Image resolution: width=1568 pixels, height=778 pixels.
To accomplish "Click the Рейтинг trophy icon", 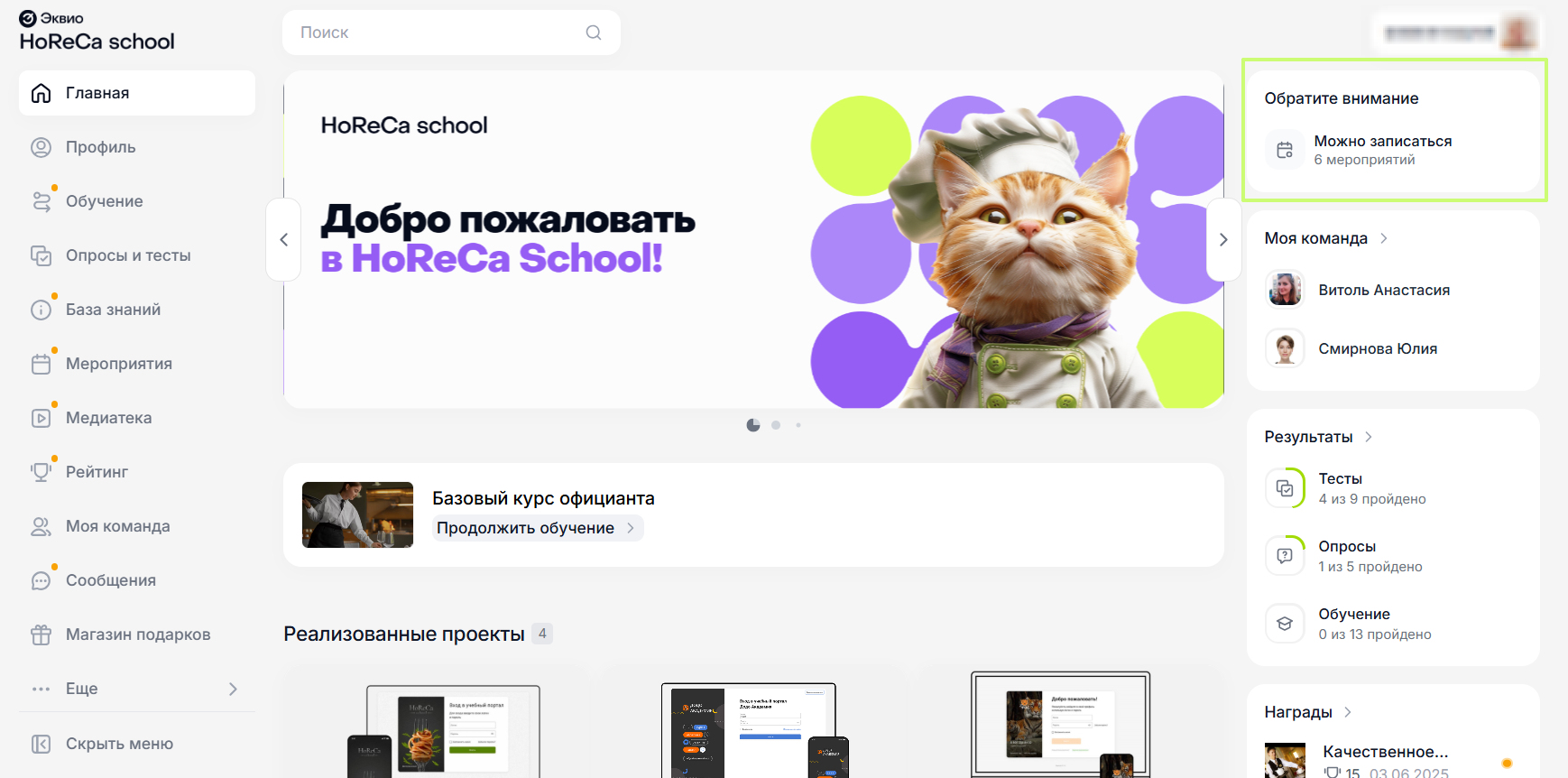I will click(x=41, y=472).
